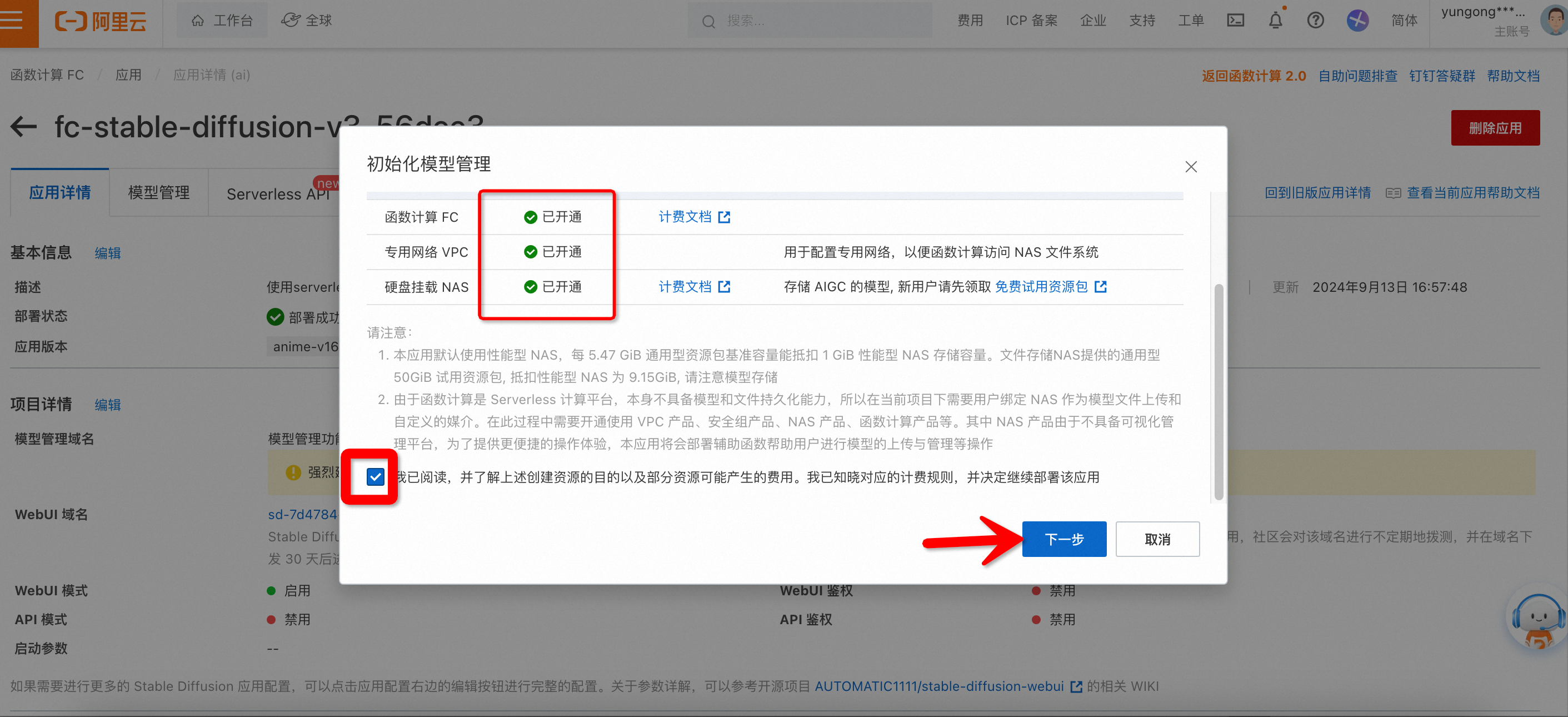
Task: Open the 企业 menu
Action: coord(1093,21)
